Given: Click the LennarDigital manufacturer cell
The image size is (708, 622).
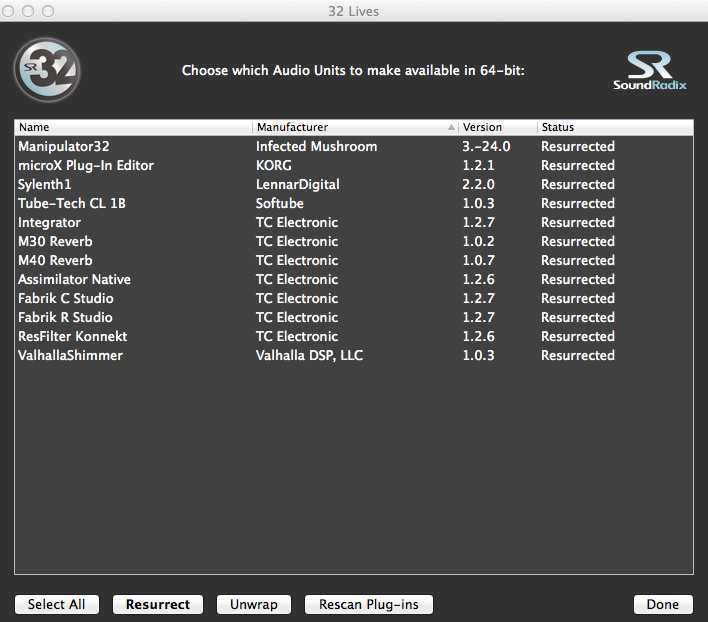Looking at the screenshot, I should tap(298, 184).
